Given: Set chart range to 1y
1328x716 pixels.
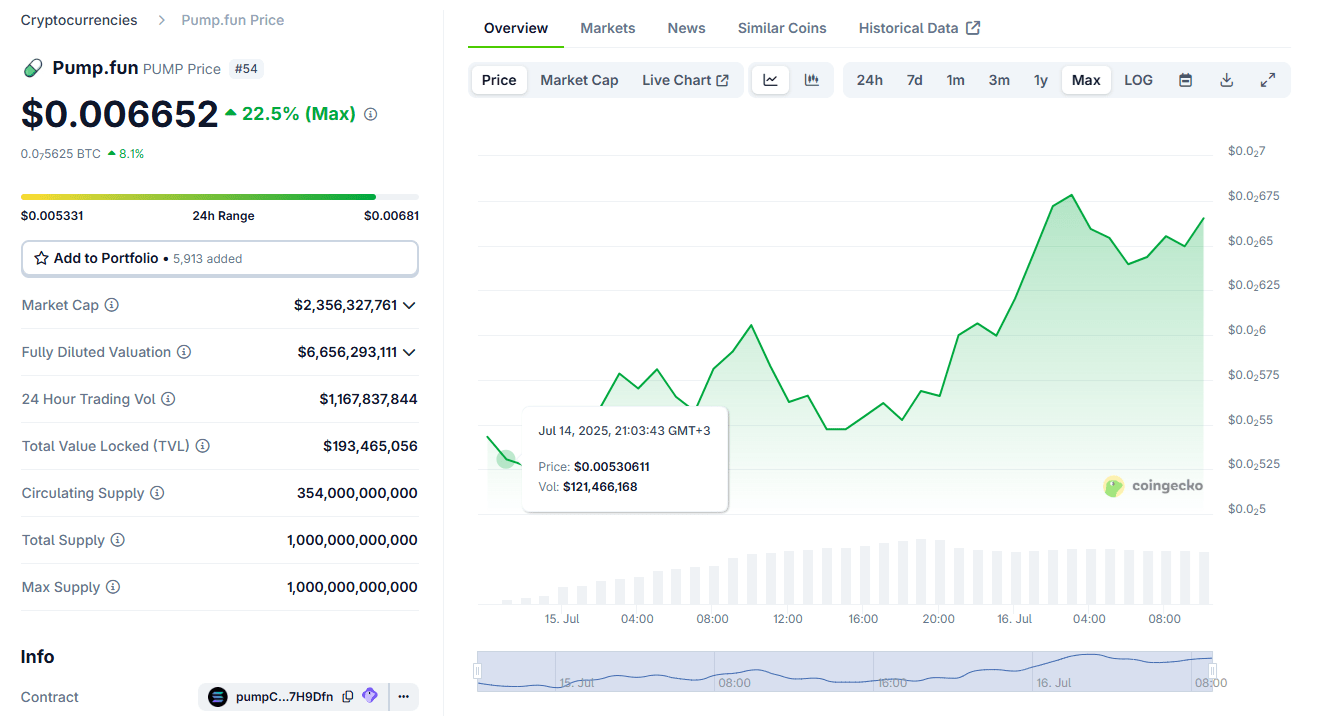Looking at the screenshot, I should 1041,80.
